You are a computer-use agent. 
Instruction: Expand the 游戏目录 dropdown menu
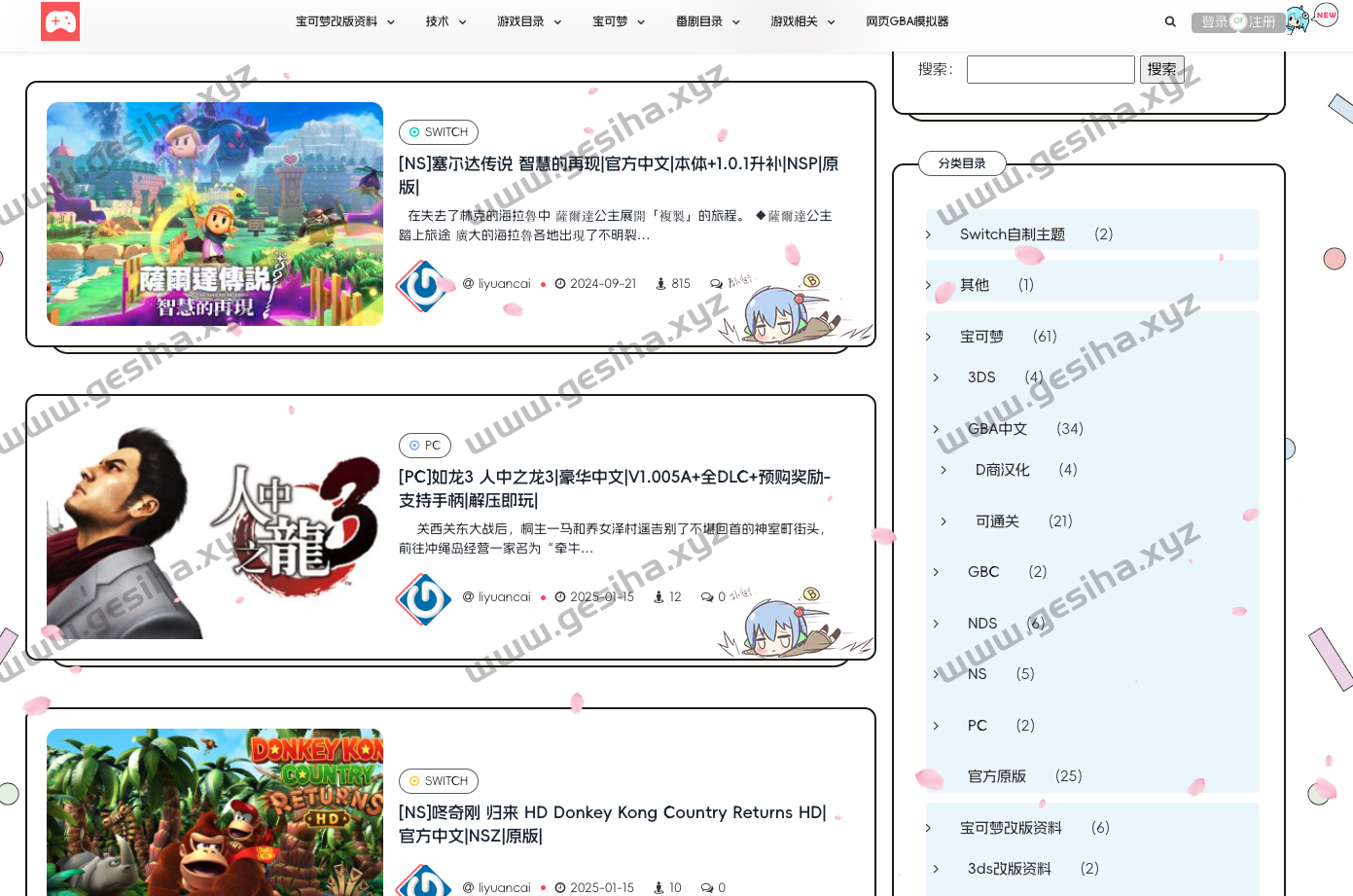point(557,22)
